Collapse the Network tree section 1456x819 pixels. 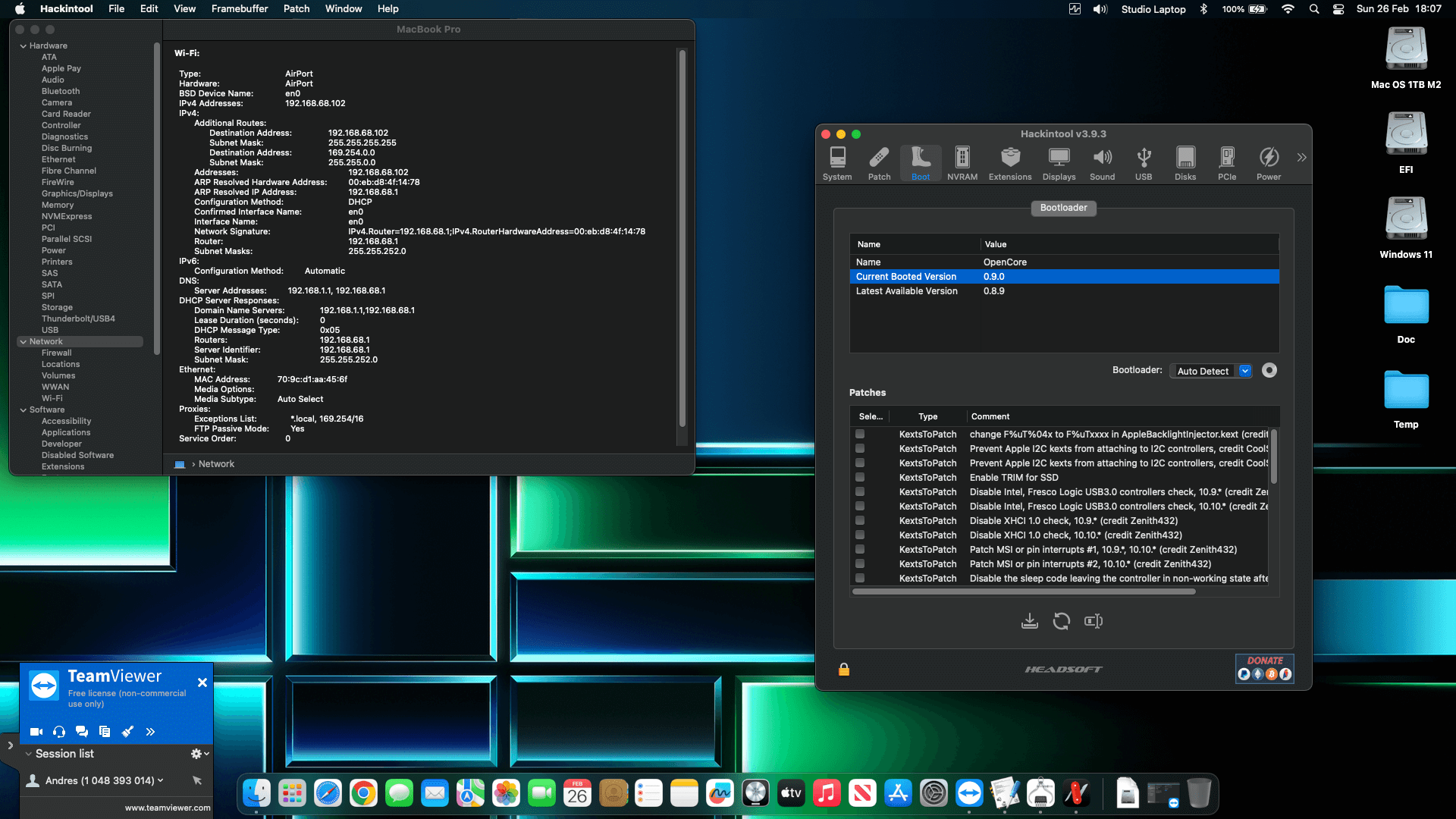tap(23, 342)
